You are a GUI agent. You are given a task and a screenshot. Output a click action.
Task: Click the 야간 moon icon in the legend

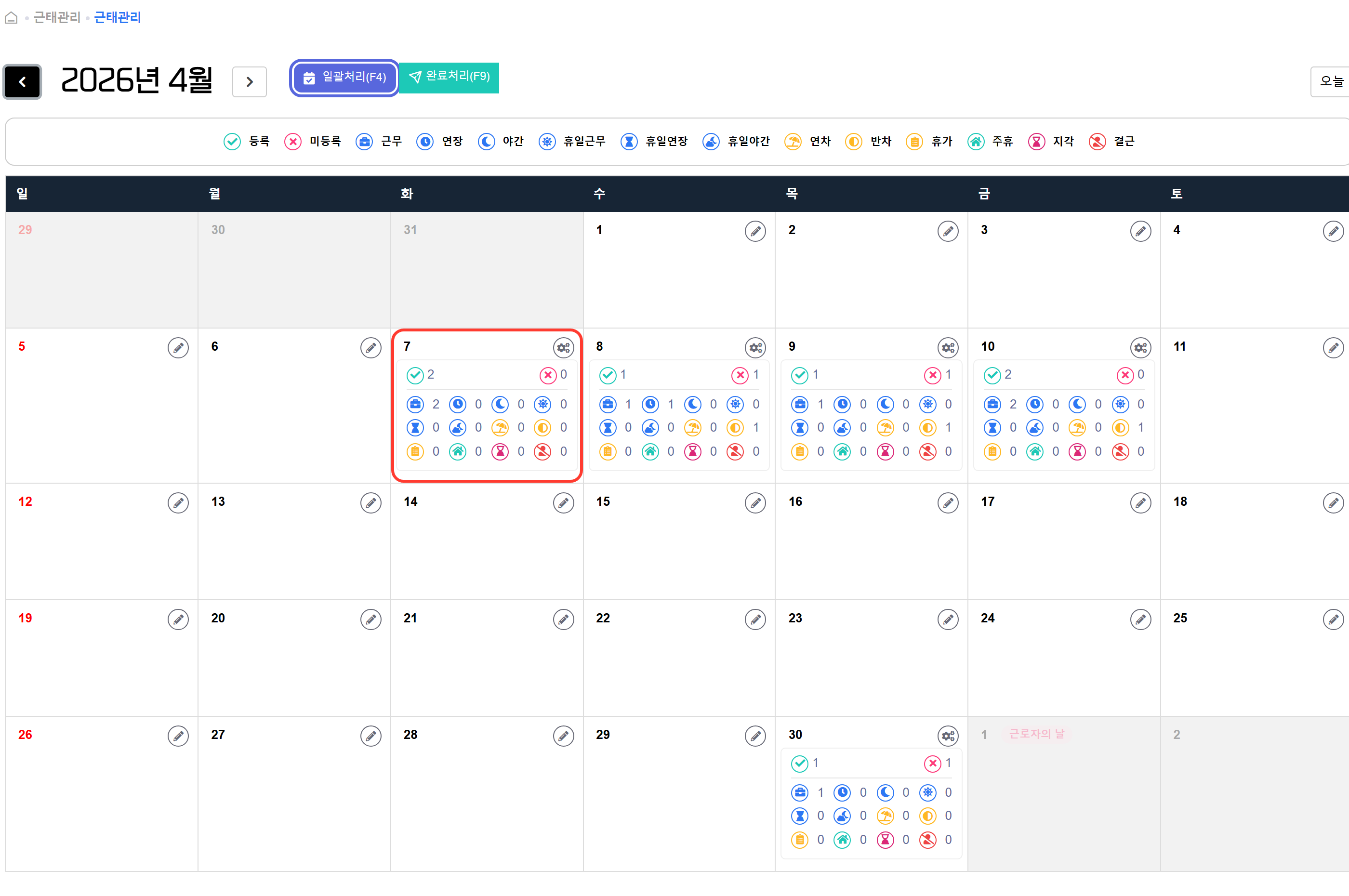pos(486,142)
